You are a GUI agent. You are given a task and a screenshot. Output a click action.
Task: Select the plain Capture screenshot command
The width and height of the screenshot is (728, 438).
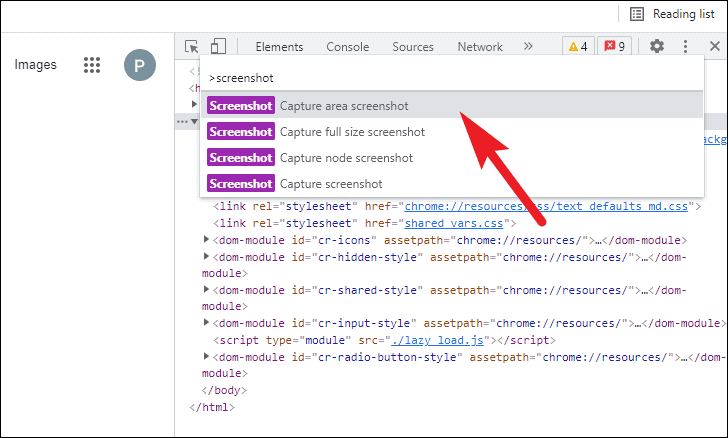pos(452,184)
